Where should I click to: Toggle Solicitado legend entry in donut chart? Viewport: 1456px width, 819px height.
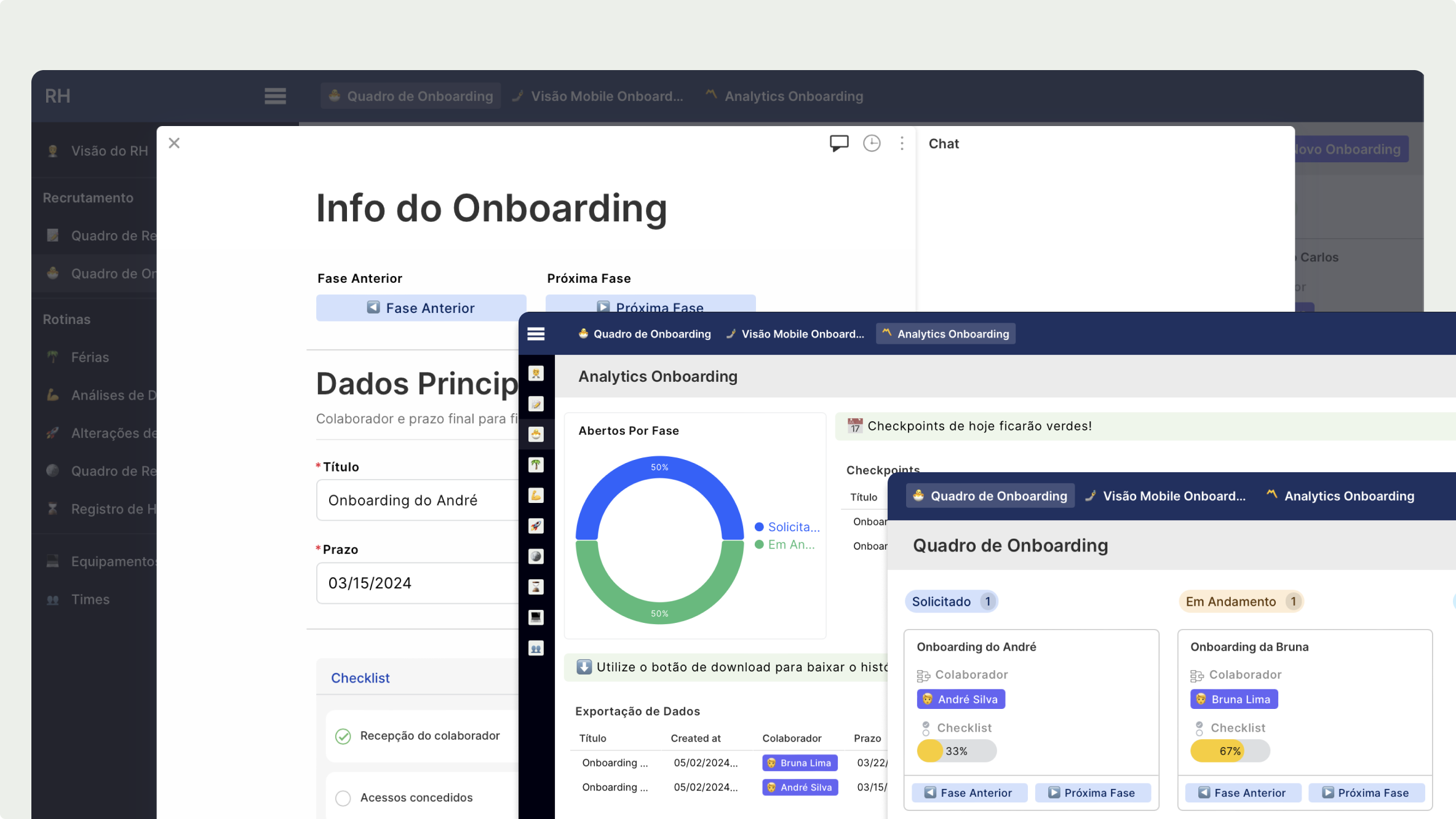point(787,527)
